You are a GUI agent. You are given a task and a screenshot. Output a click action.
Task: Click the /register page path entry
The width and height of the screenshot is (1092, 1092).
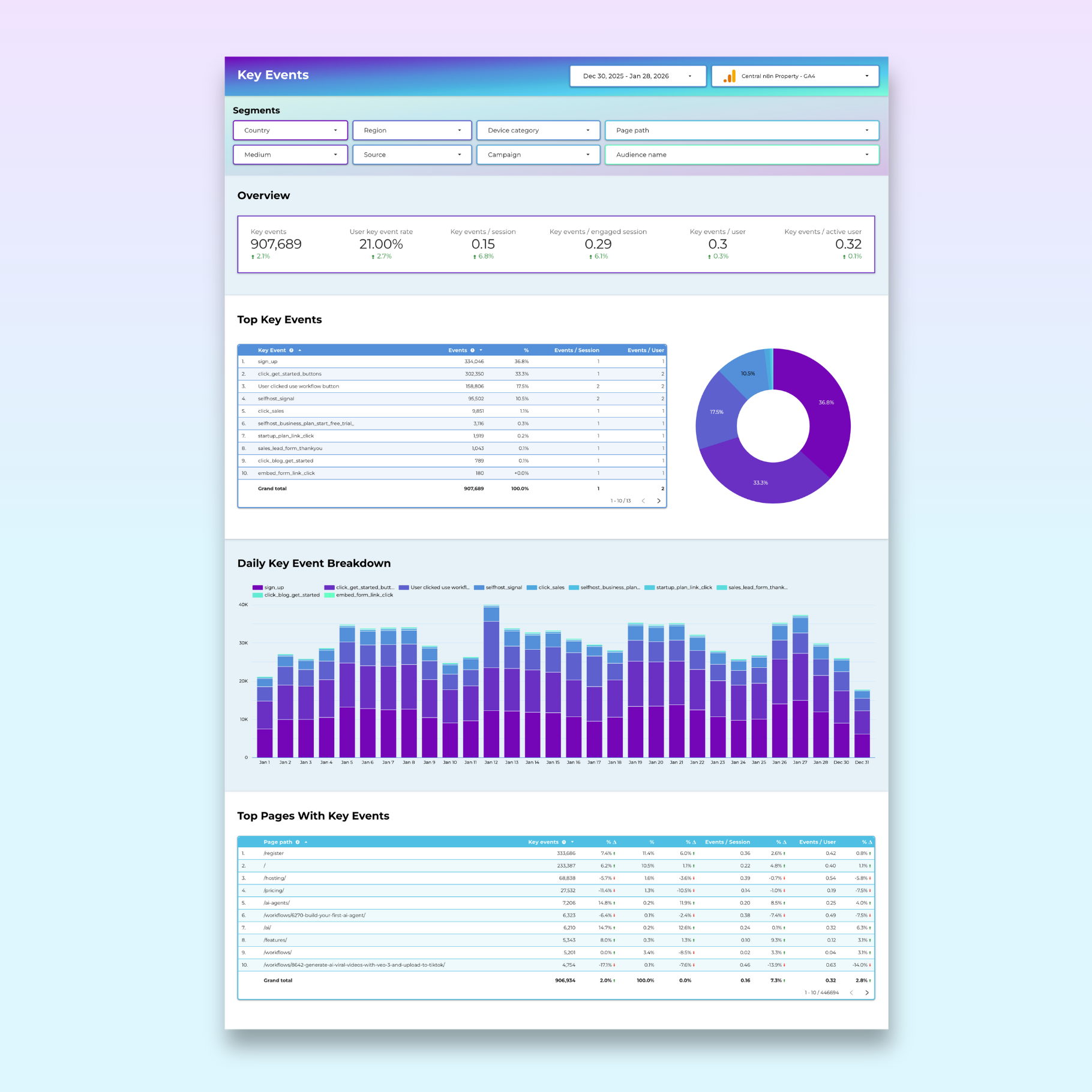pyautogui.click(x=273, y=853)
